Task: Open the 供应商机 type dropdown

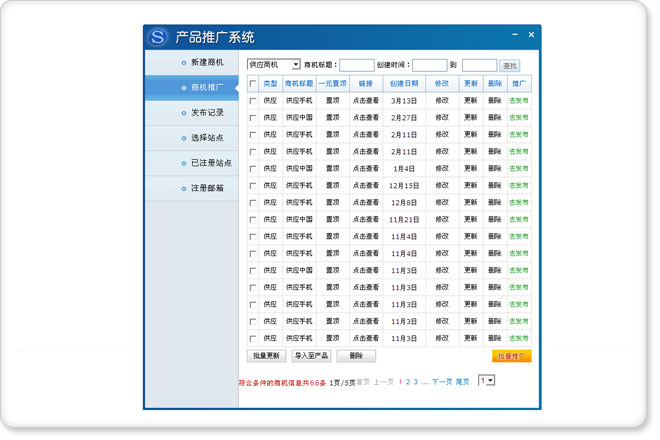Action: (295, 65)
